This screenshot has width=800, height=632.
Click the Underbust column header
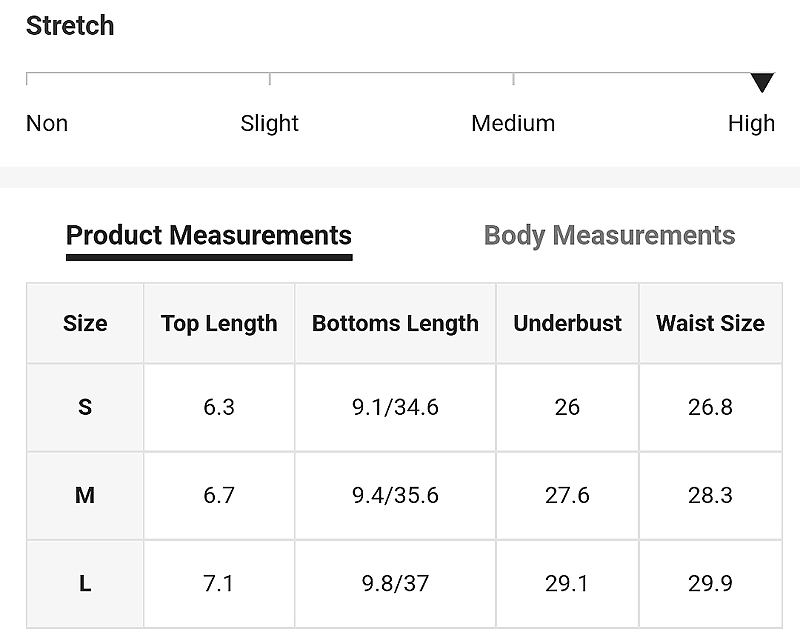(567, 323)
